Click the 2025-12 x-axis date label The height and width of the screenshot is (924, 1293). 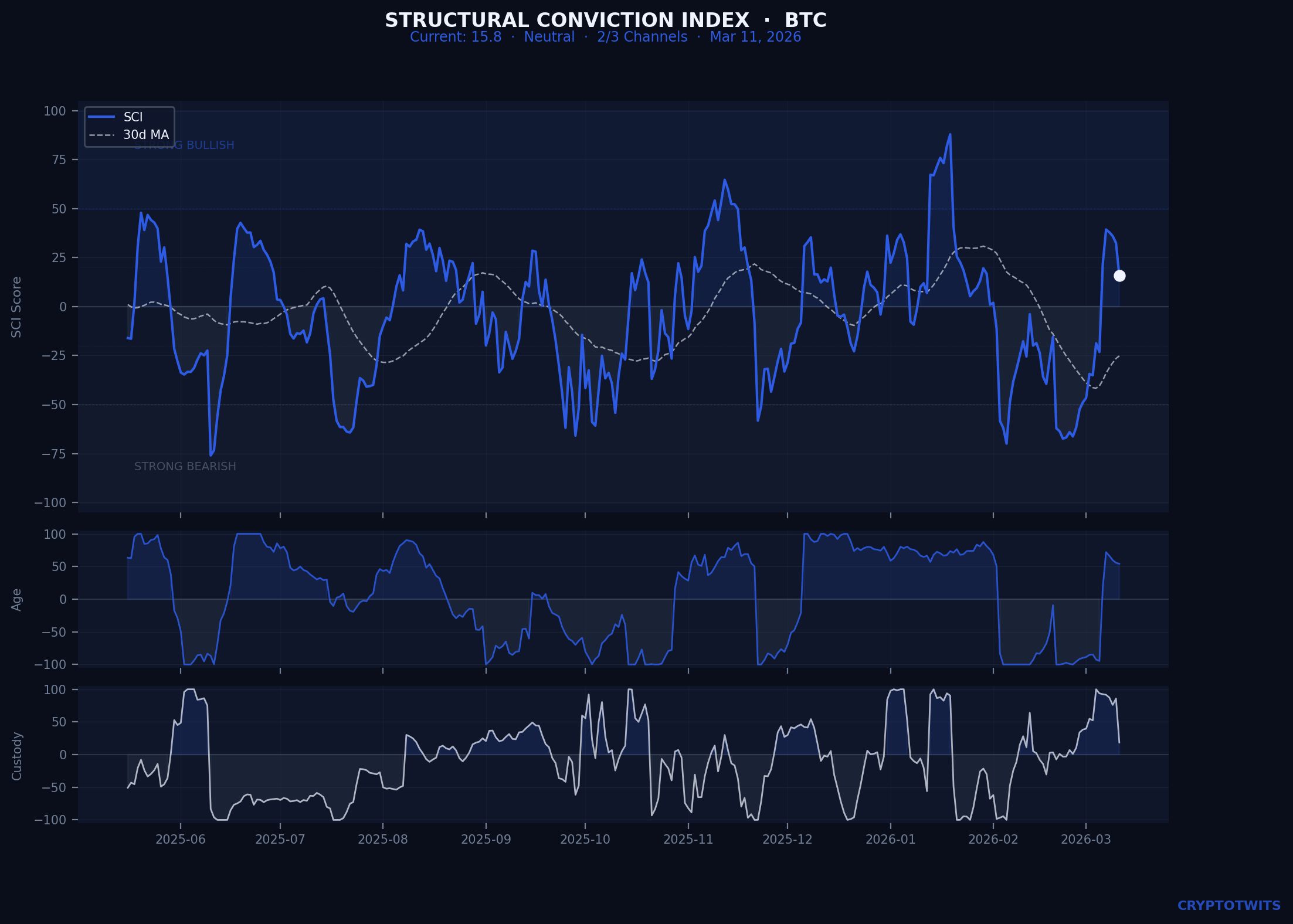787,840
